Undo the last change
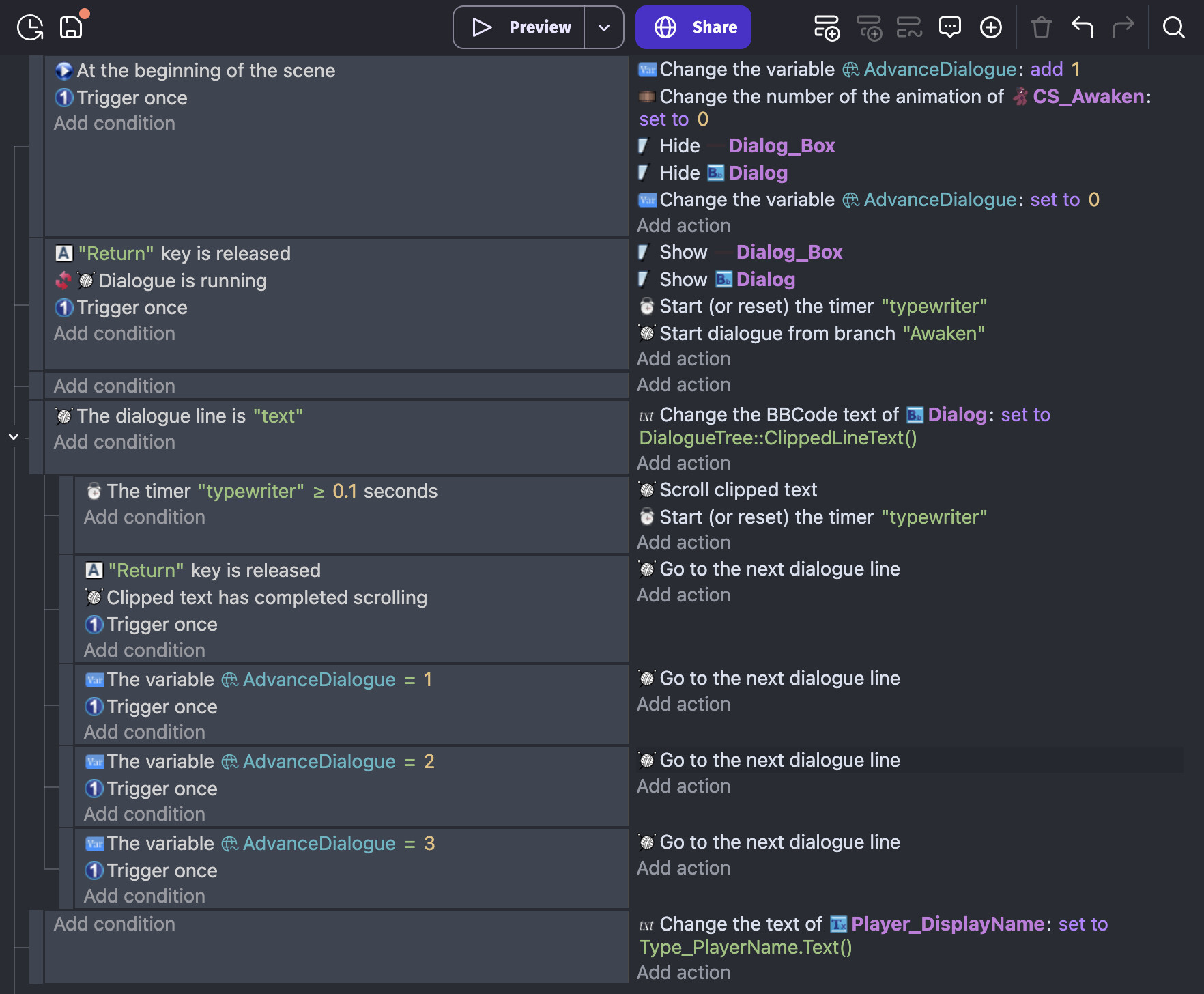This screenshot has height=994, width=1204. pos(1083,27)
